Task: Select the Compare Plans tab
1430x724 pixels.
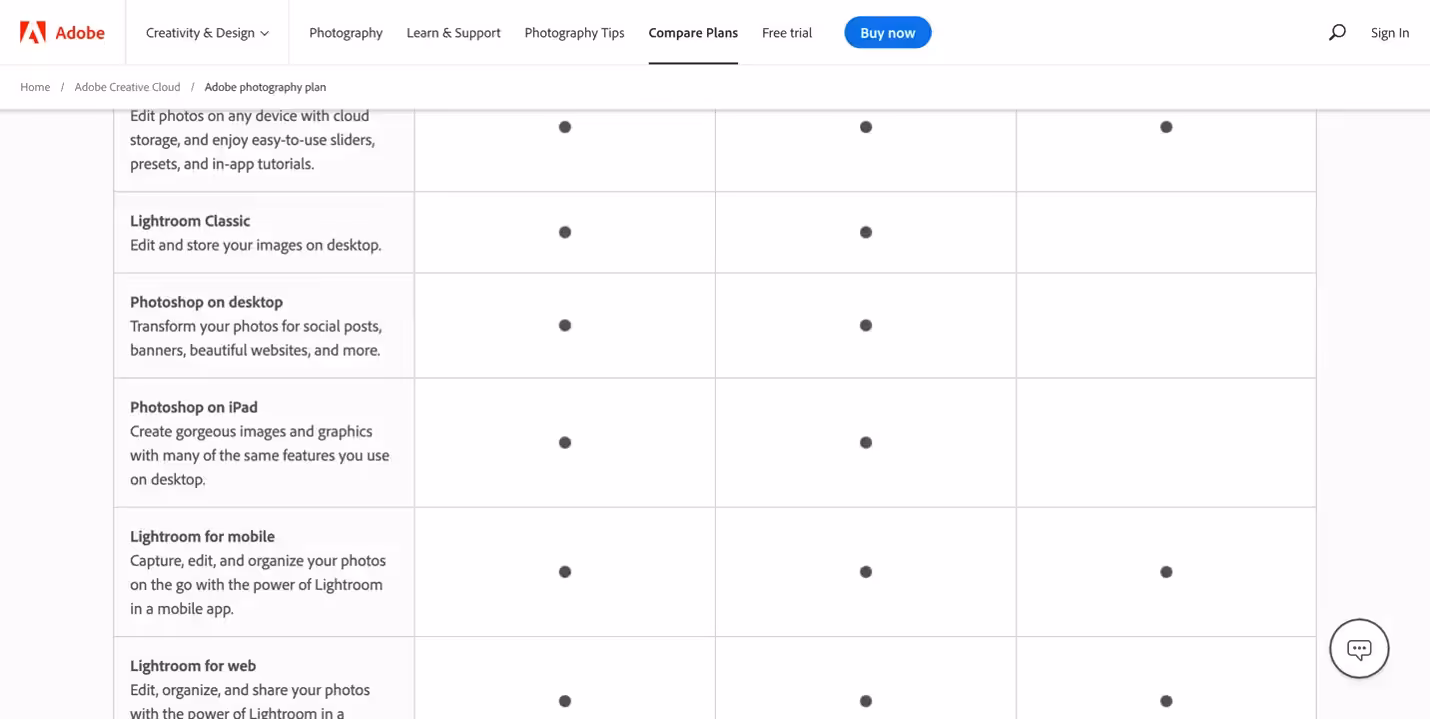Action: [693, 33]
